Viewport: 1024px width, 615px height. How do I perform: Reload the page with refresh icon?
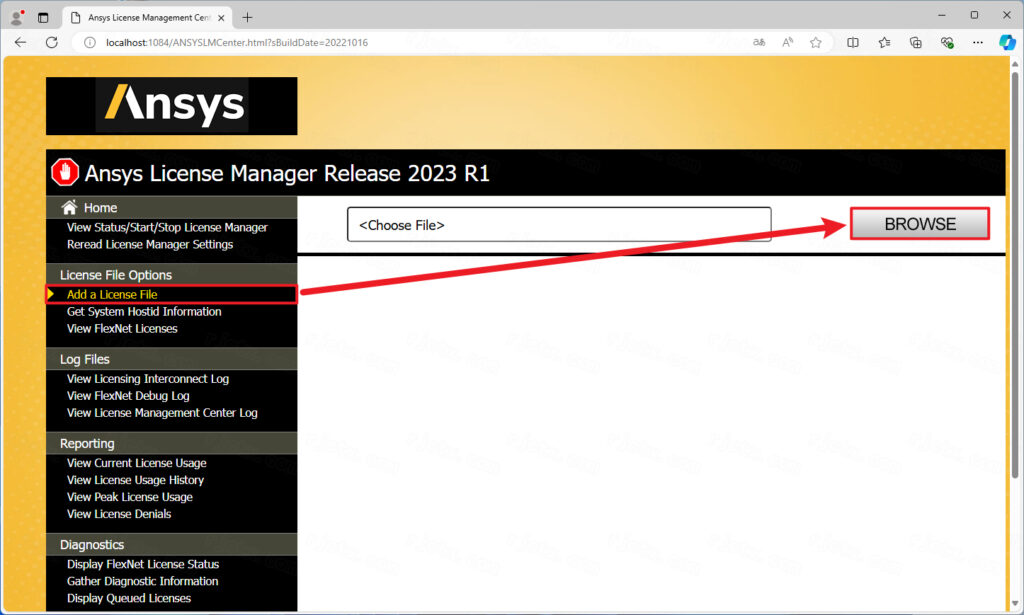point(52,42)
